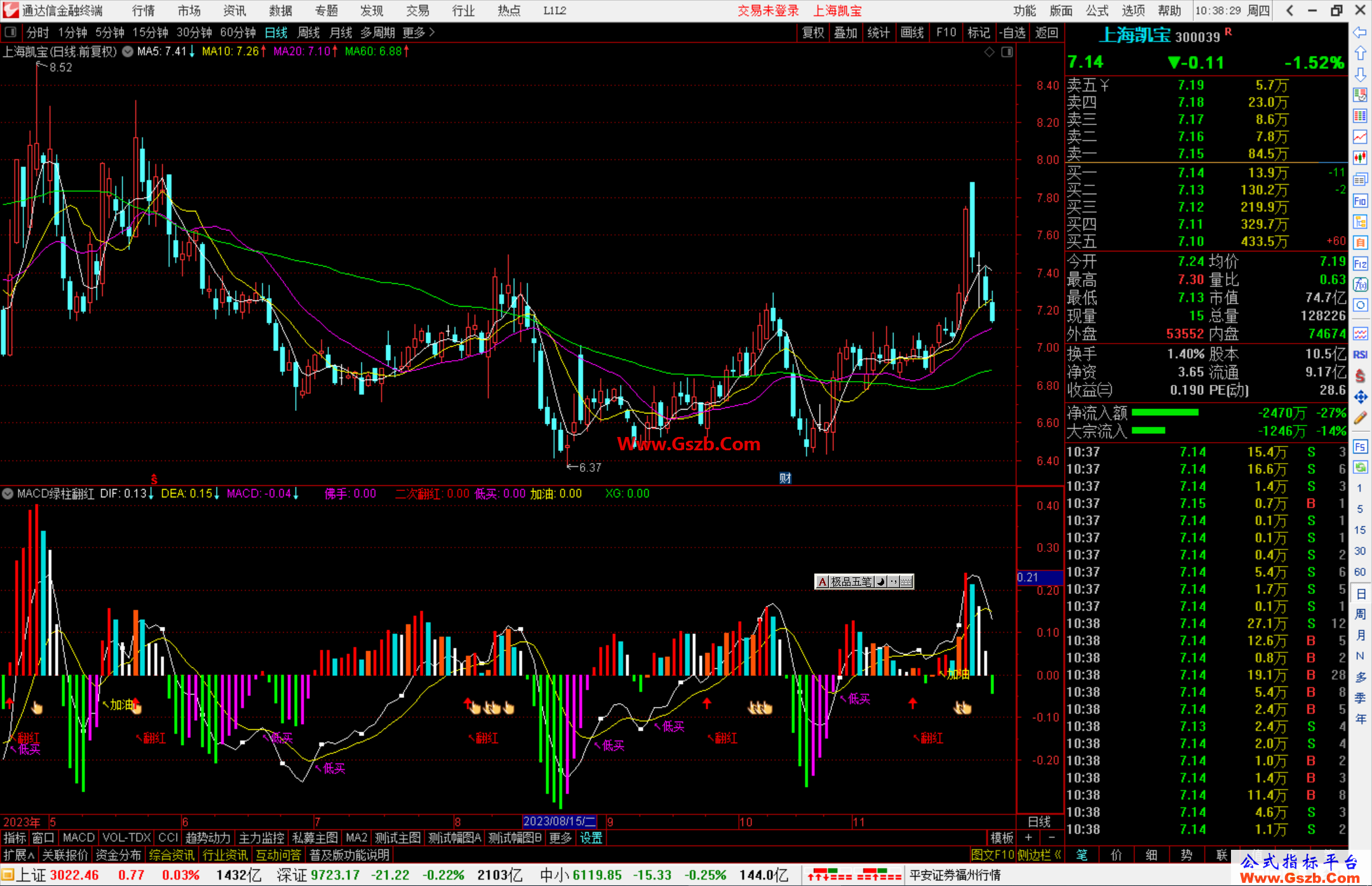Select the 月 monthly period in sidebar
Viewport: 1372px width, 886px height.
(1360, 635)
